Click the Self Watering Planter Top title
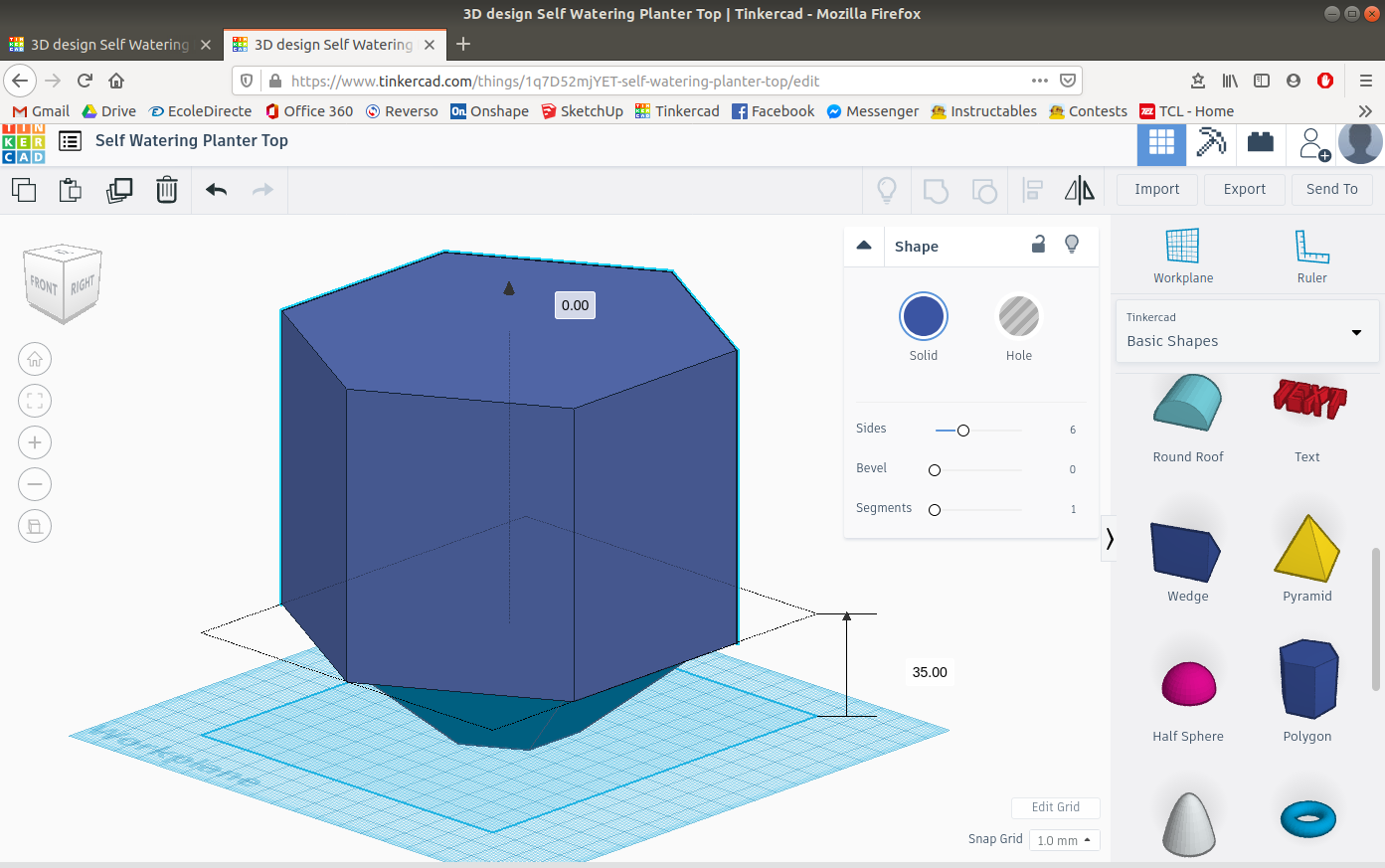Viewport: 1385px width, 868px height. [192, 140]
